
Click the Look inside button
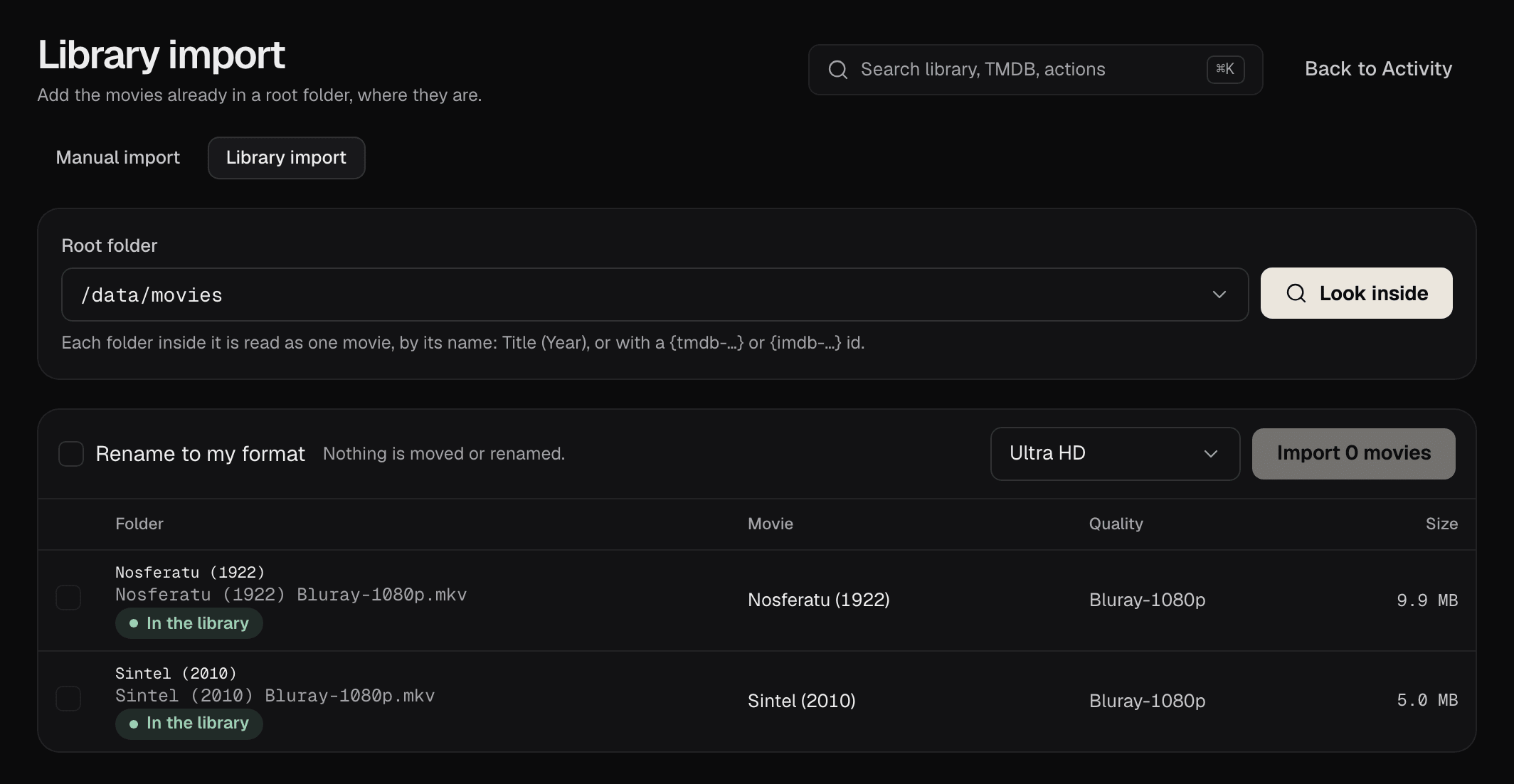pos(1357,293)
